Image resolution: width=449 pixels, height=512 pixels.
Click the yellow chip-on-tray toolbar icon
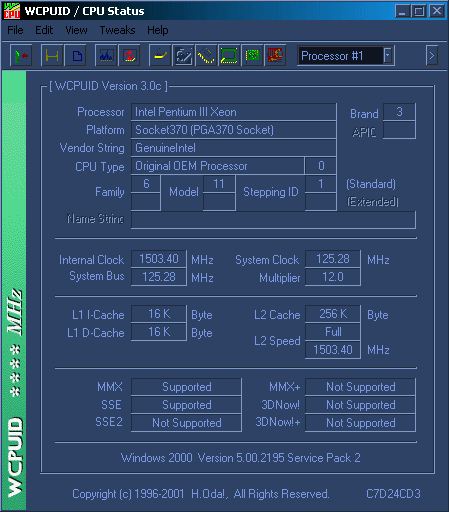click(160, 55)
